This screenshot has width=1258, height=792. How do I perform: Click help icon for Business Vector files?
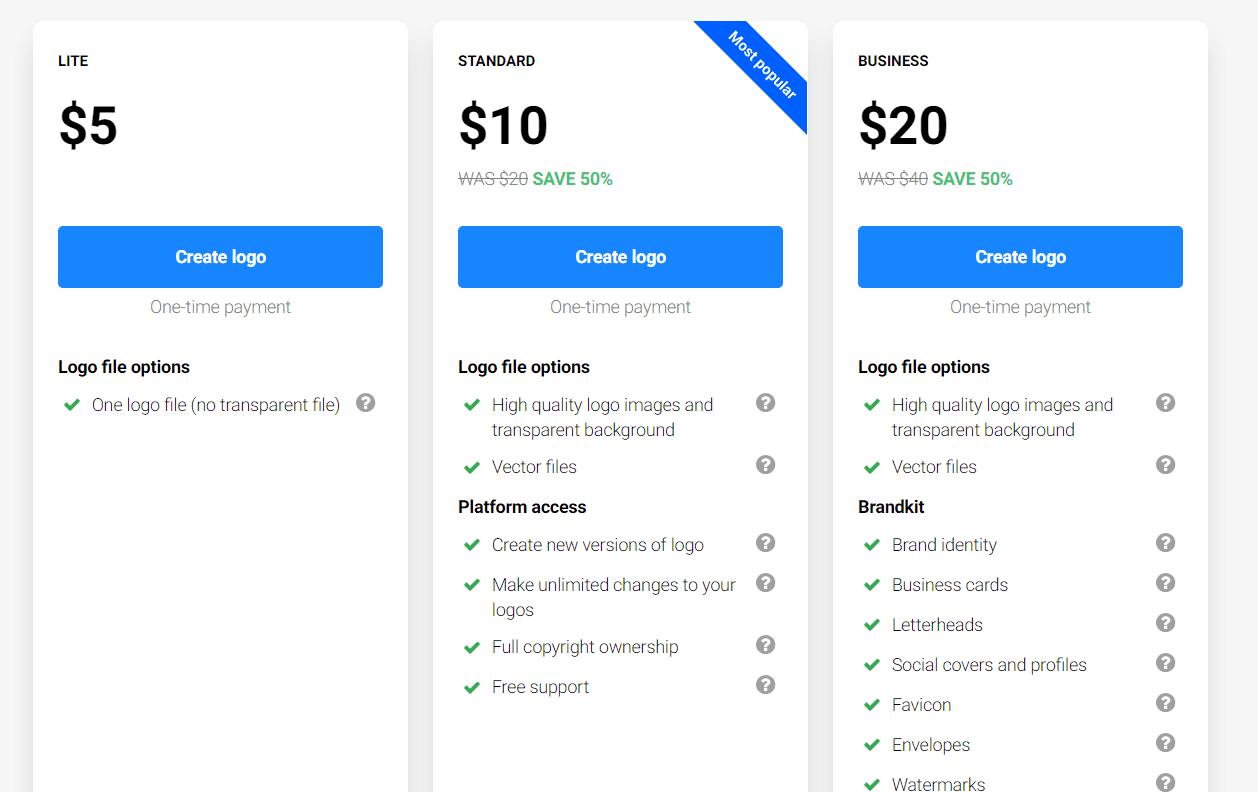click(x=1166, y=465)
